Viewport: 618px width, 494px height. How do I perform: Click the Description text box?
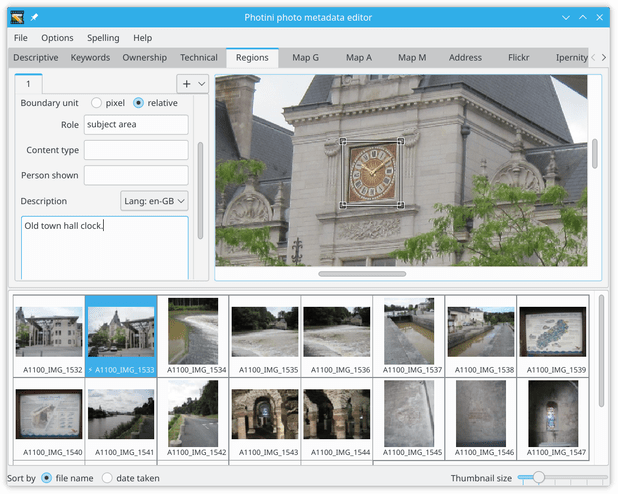[105, 248]
